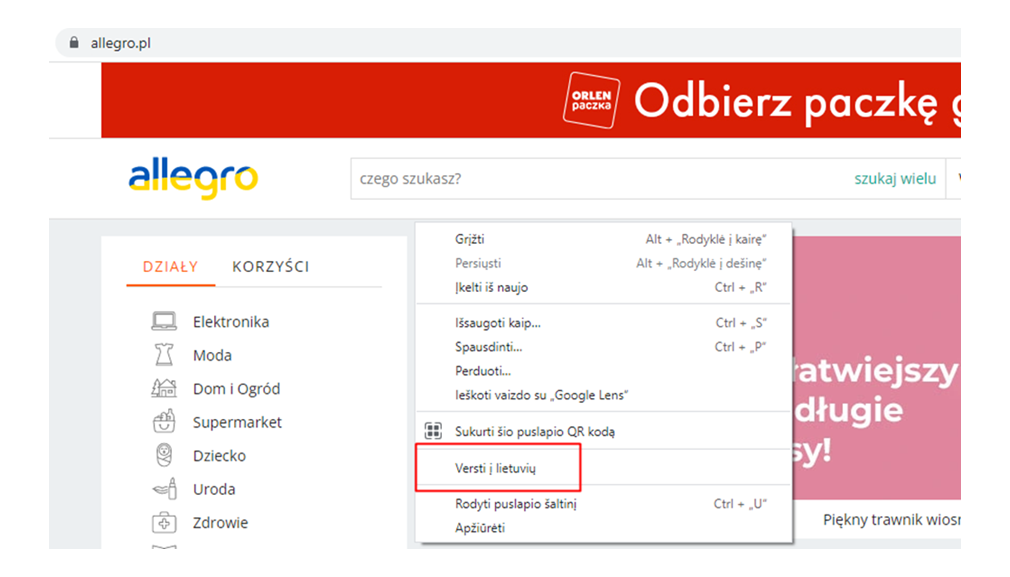Viewport: 1010px width, 577px height.
Task: Open the Elektronika category link
Action: 230,322
